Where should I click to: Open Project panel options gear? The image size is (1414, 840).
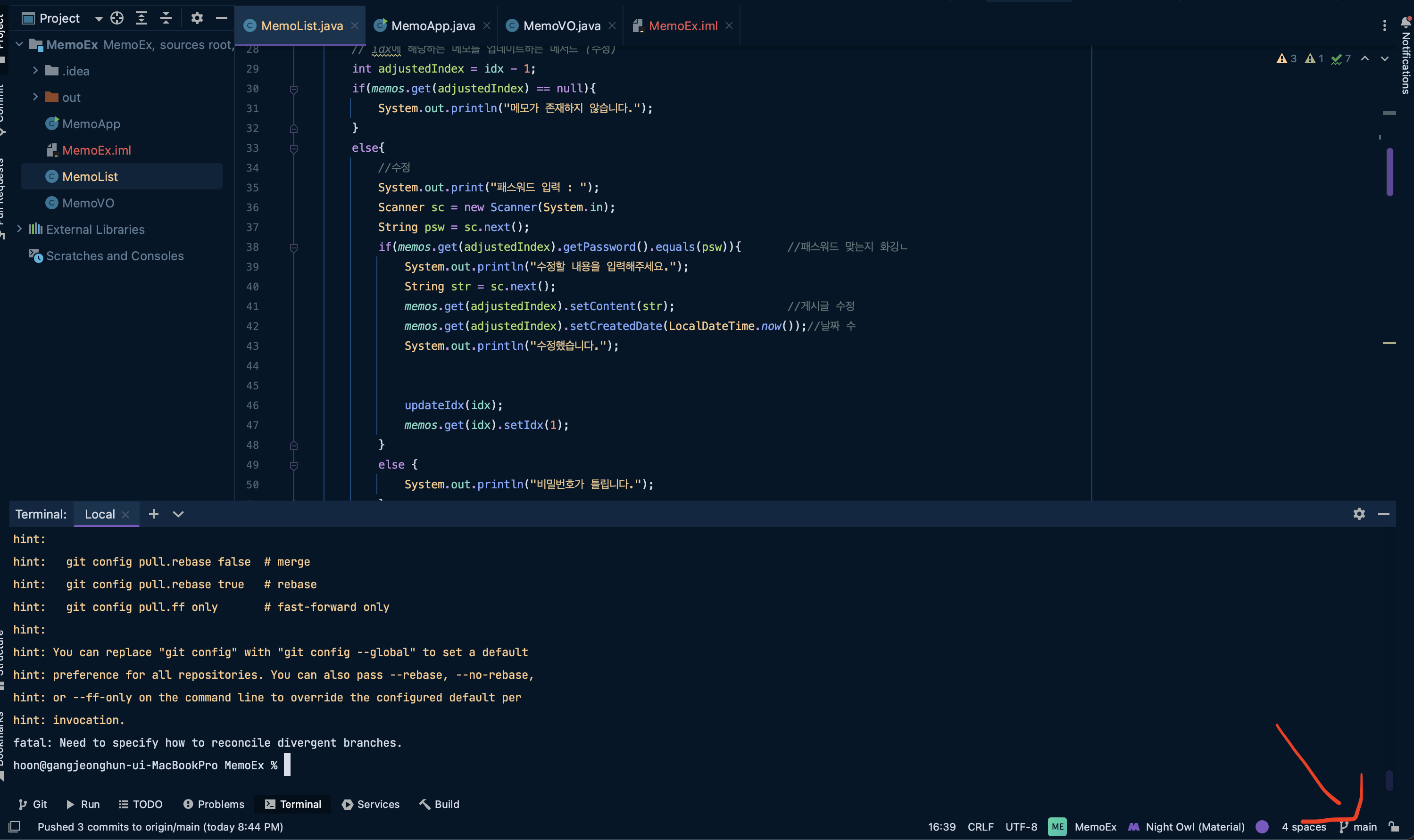197,18
